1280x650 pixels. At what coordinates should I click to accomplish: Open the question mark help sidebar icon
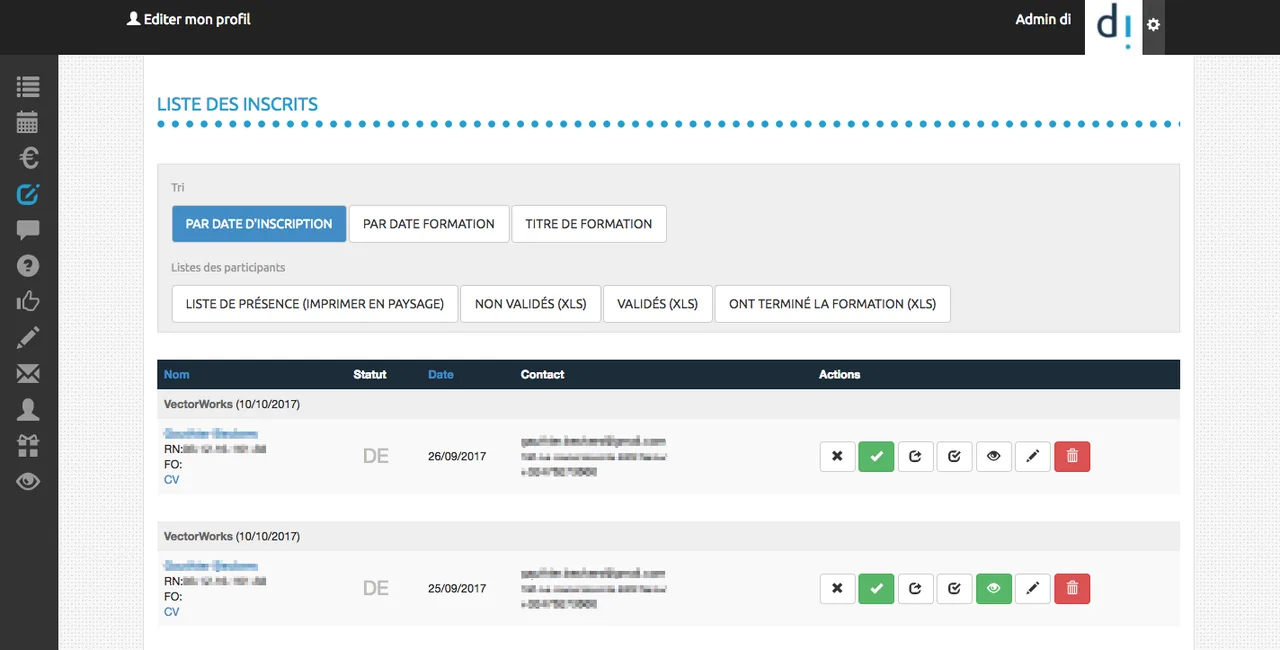pos(28,265)
